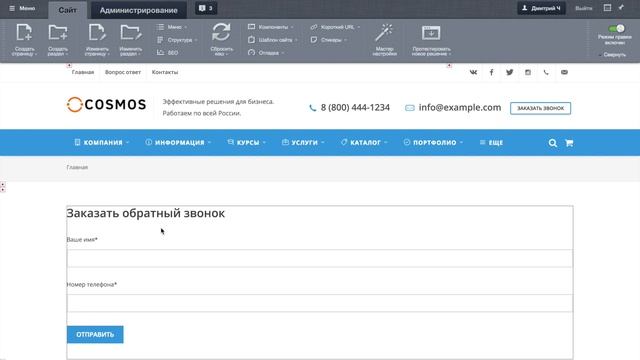Click the Изменить страницу edit-page icon
Viewport: 640px width, 360px height.
(97, 32)
